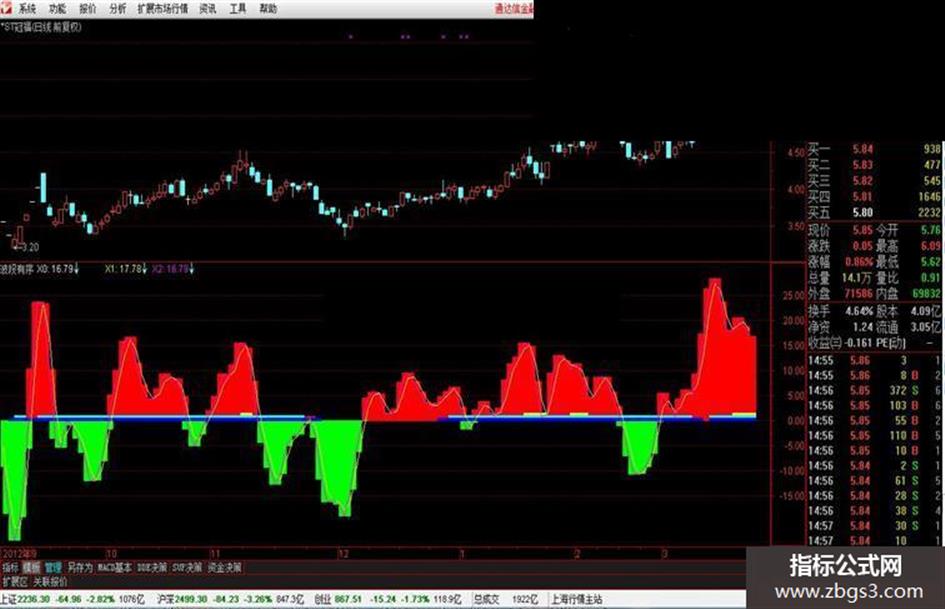
Task: Click the 12 month marker on the time axis
Action: tap(343, 554)
